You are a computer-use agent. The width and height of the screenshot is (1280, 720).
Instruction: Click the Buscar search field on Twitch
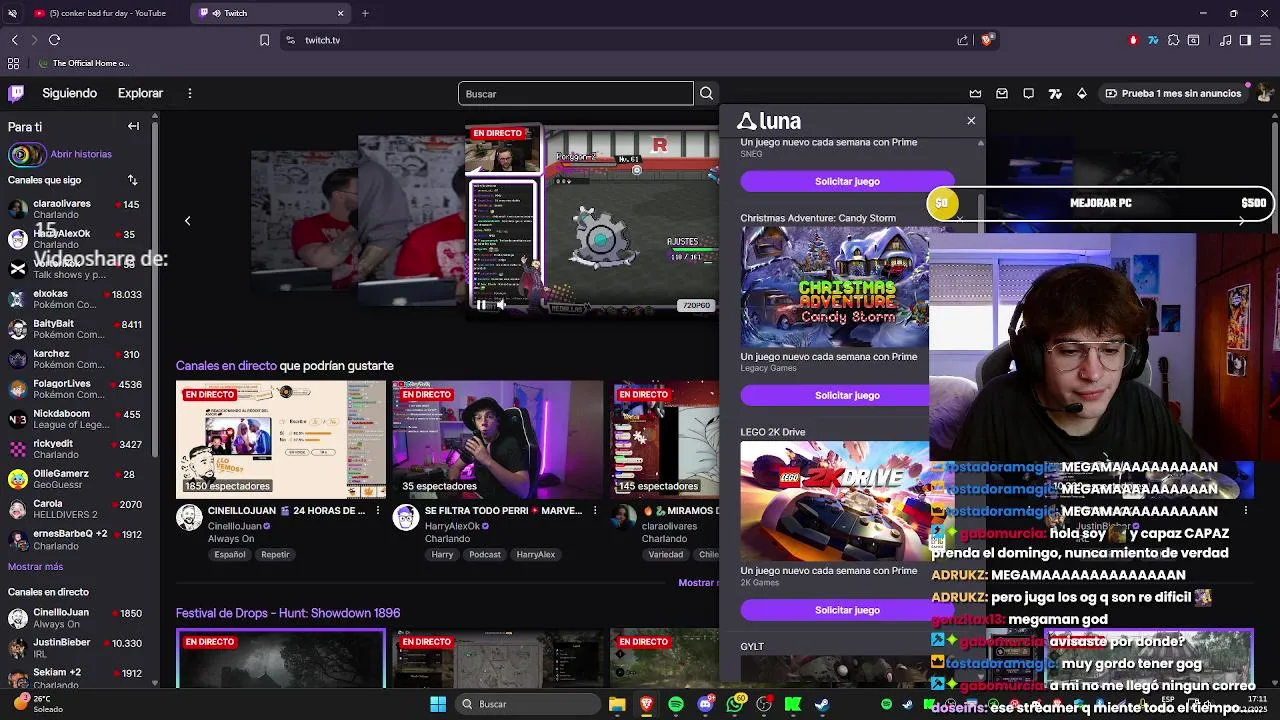pos(576,94)
